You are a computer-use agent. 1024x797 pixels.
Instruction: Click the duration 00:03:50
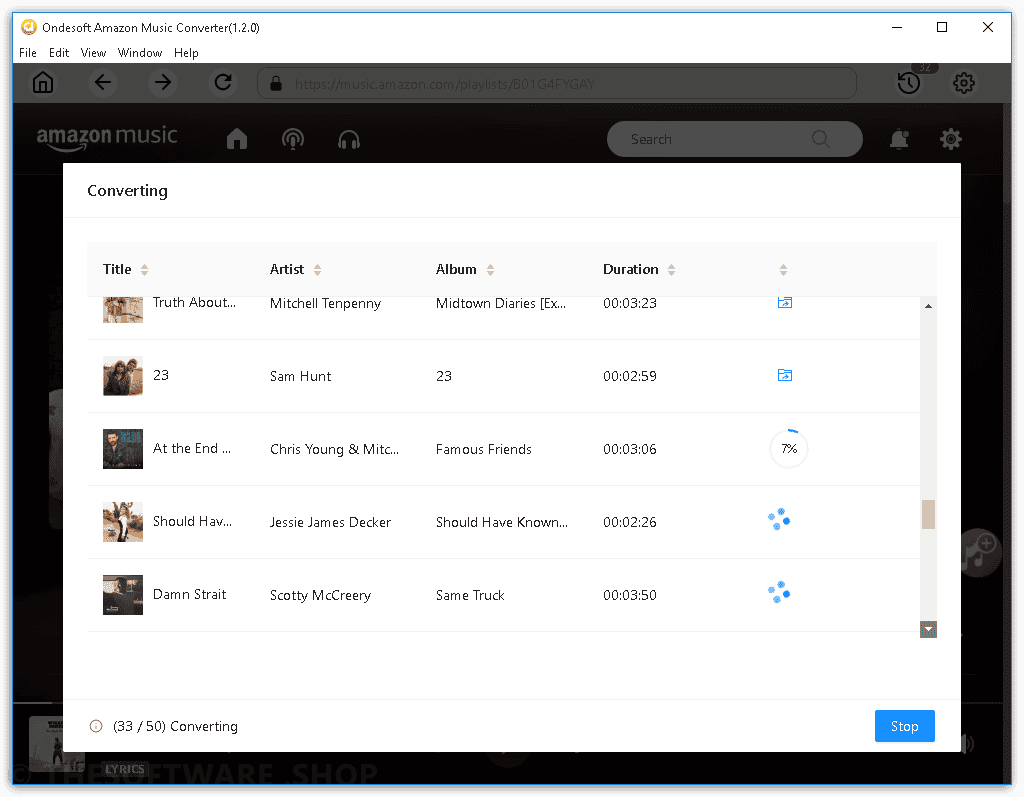pos(630,595)
